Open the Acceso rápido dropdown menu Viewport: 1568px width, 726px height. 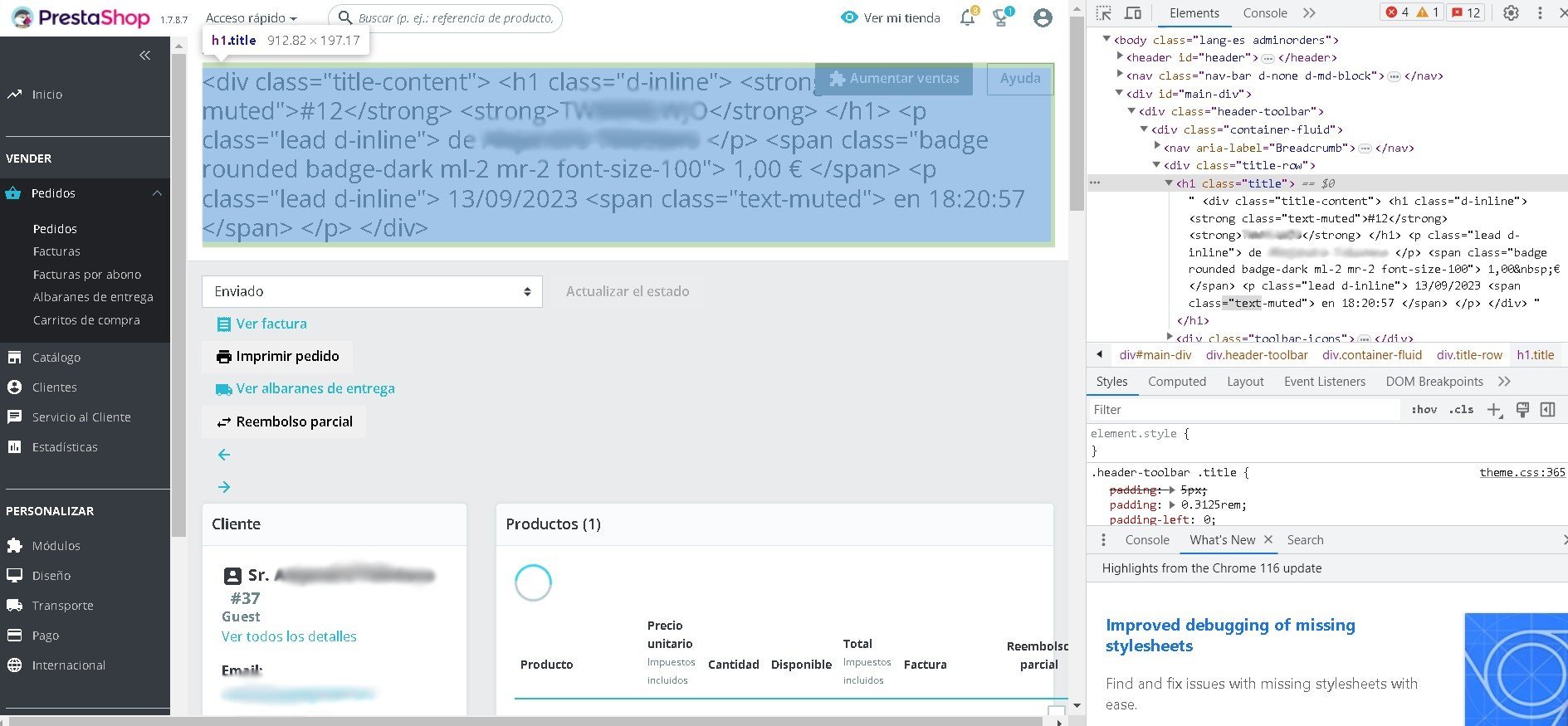tap(251, 18)
